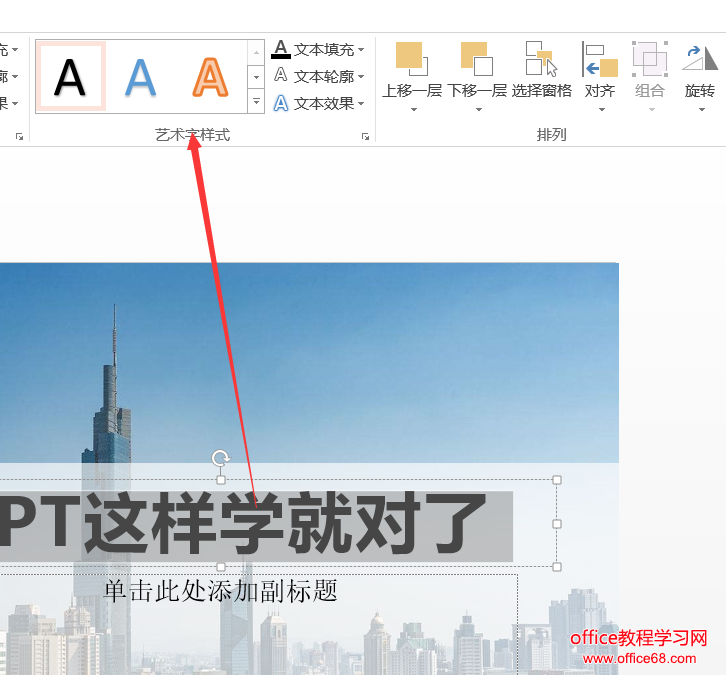Click the 组合 group icon
Screen dimensions: 726x675
pos(650,59)
